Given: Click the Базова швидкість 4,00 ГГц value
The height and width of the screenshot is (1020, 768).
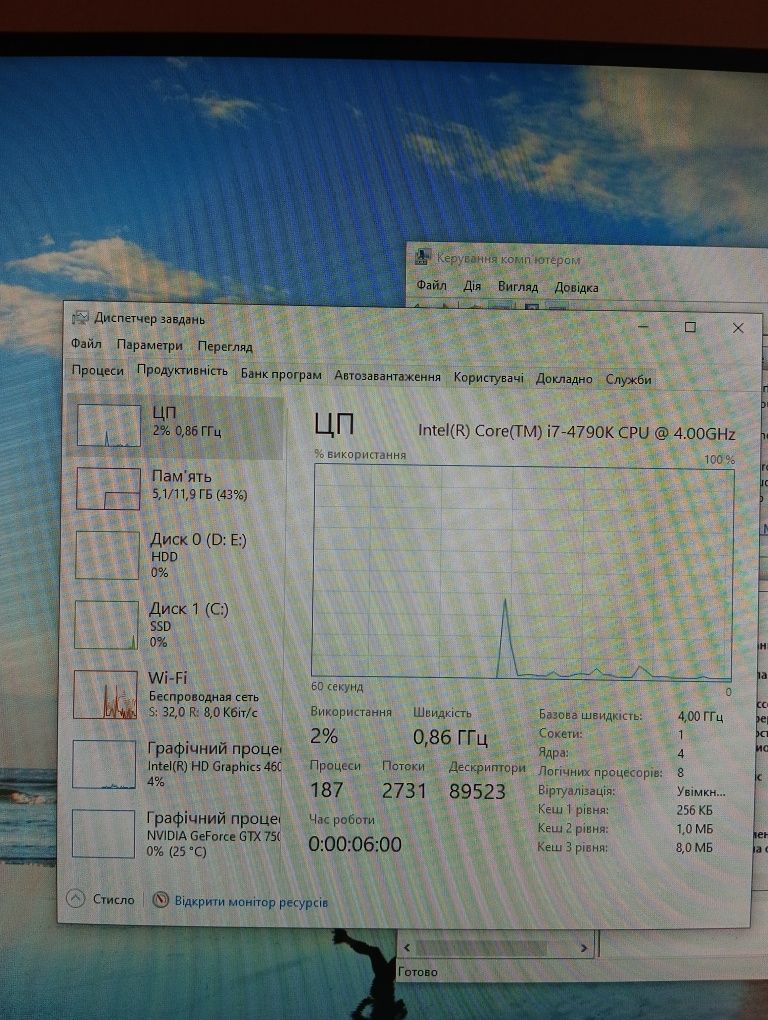Looking at the screenshot, I should coord(700,716).
